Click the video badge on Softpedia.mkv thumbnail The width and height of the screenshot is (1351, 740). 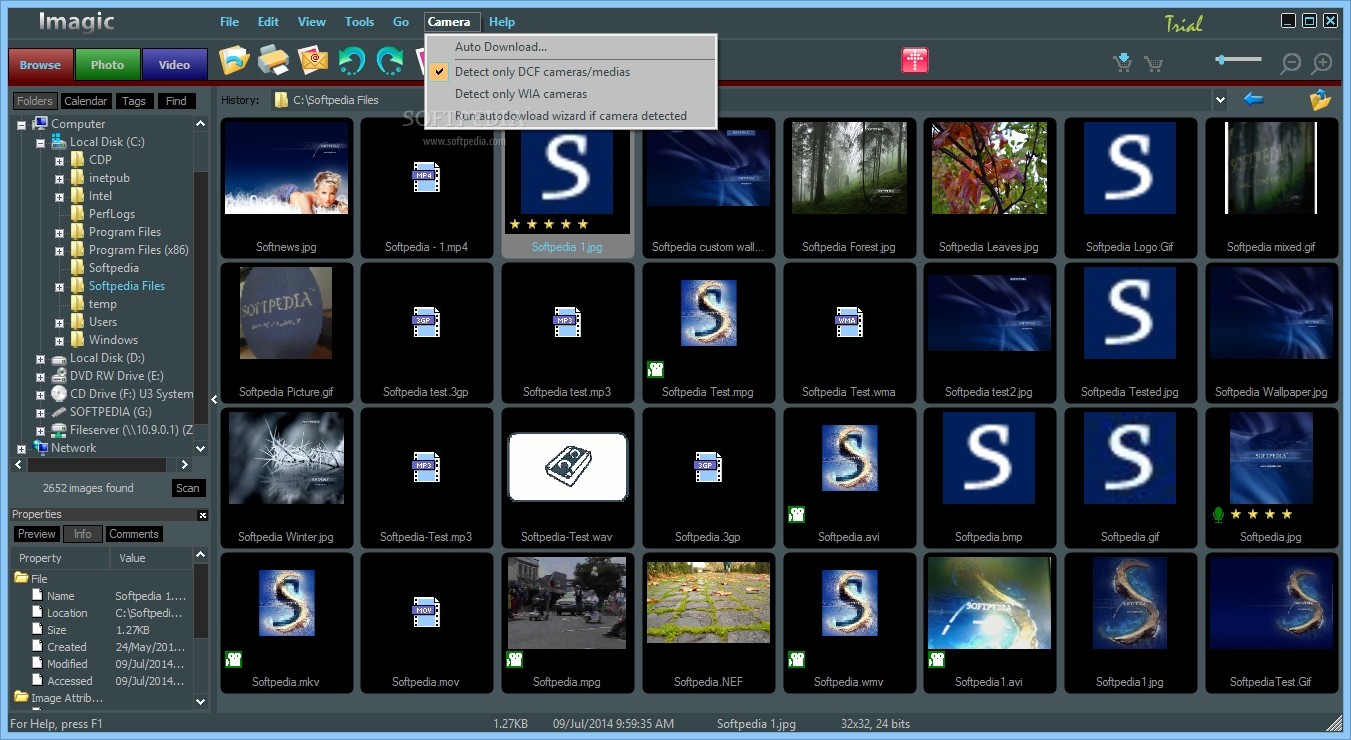click(233, 659)
